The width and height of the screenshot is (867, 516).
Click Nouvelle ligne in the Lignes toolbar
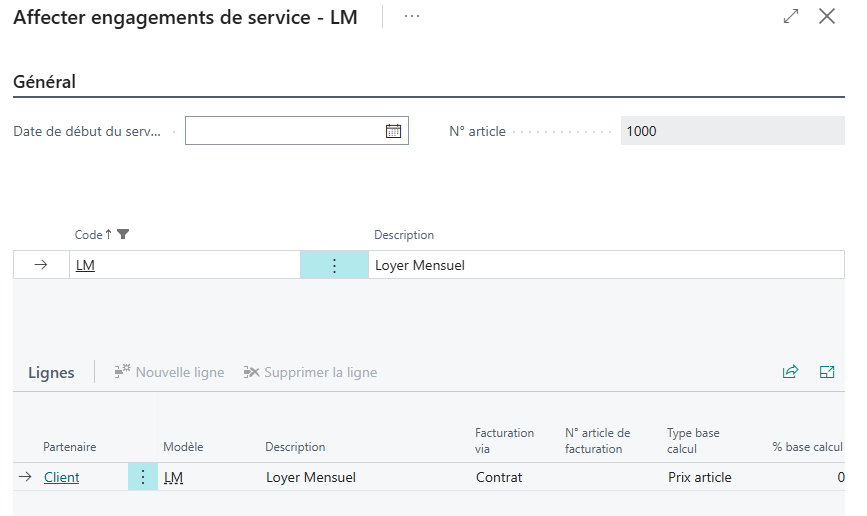pos(169,372)
